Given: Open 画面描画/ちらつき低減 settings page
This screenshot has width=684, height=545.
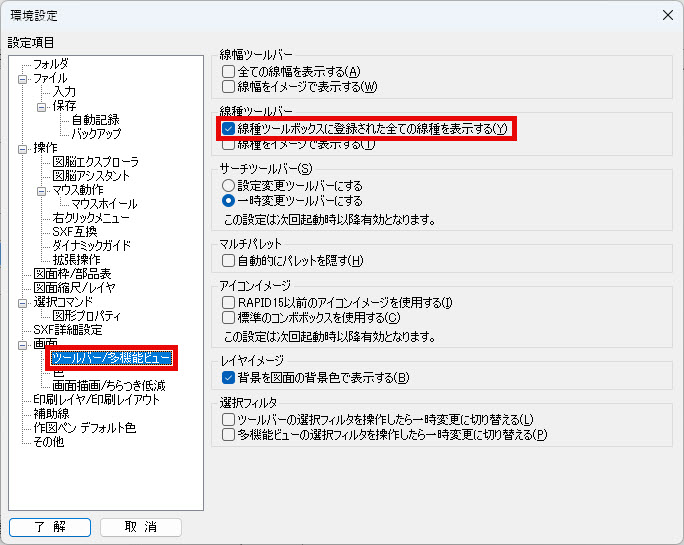Looking at the screenshot, I should click(x=109, y=385).
